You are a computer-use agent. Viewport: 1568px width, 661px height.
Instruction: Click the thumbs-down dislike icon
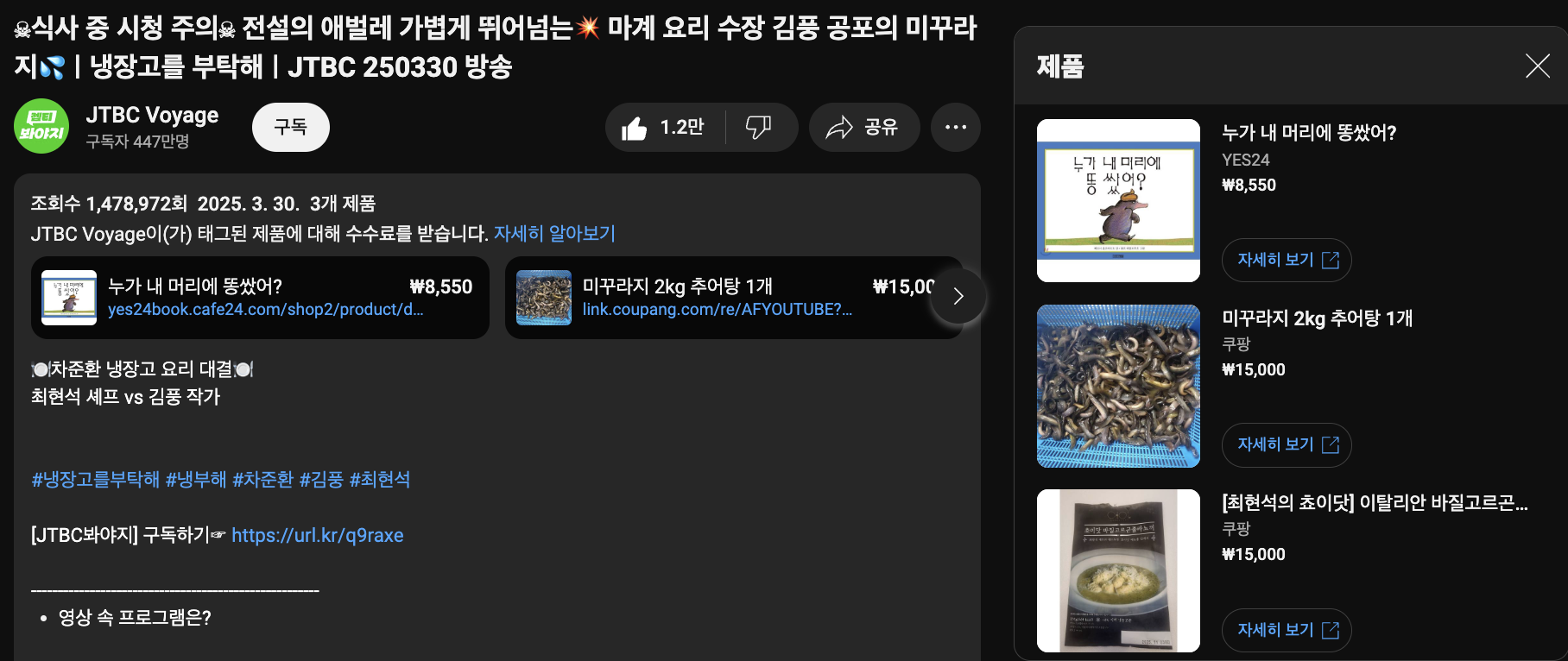point(758,128)
